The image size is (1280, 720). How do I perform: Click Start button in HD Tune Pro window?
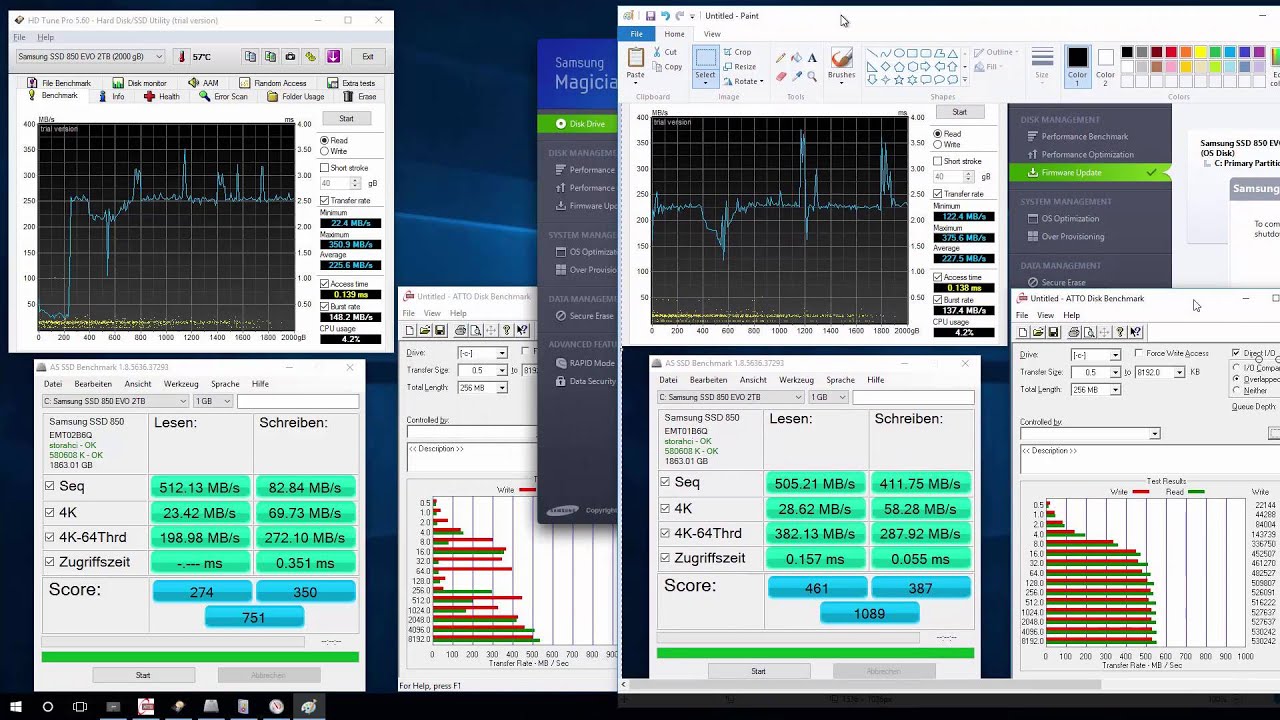coord(346,118)
